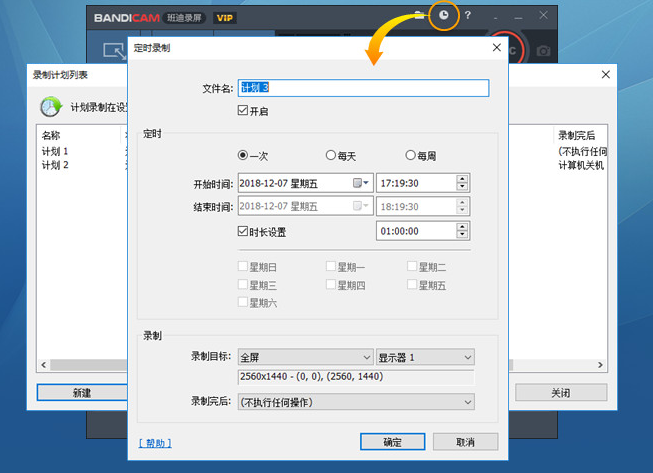Viewport: 653px width, 473px height.
Task: Select the screen rectangle recording mode icon
Action: 114,52
